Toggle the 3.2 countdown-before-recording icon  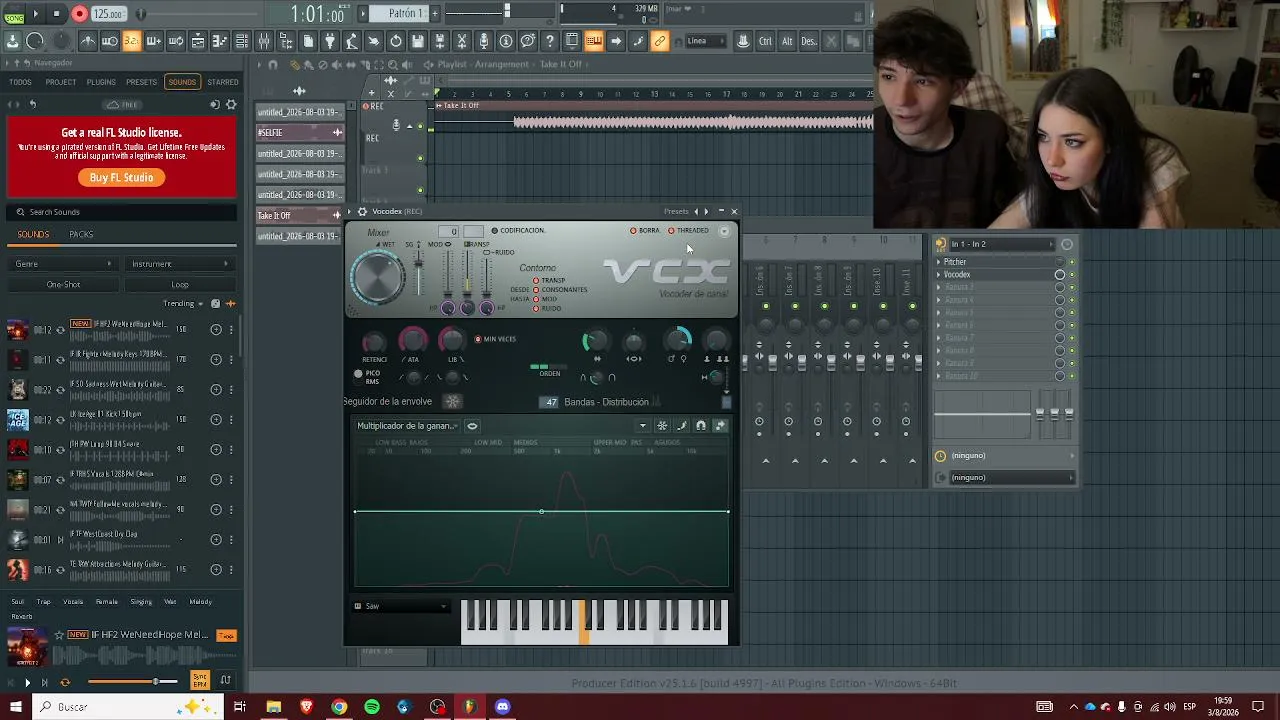coord(132,41)
